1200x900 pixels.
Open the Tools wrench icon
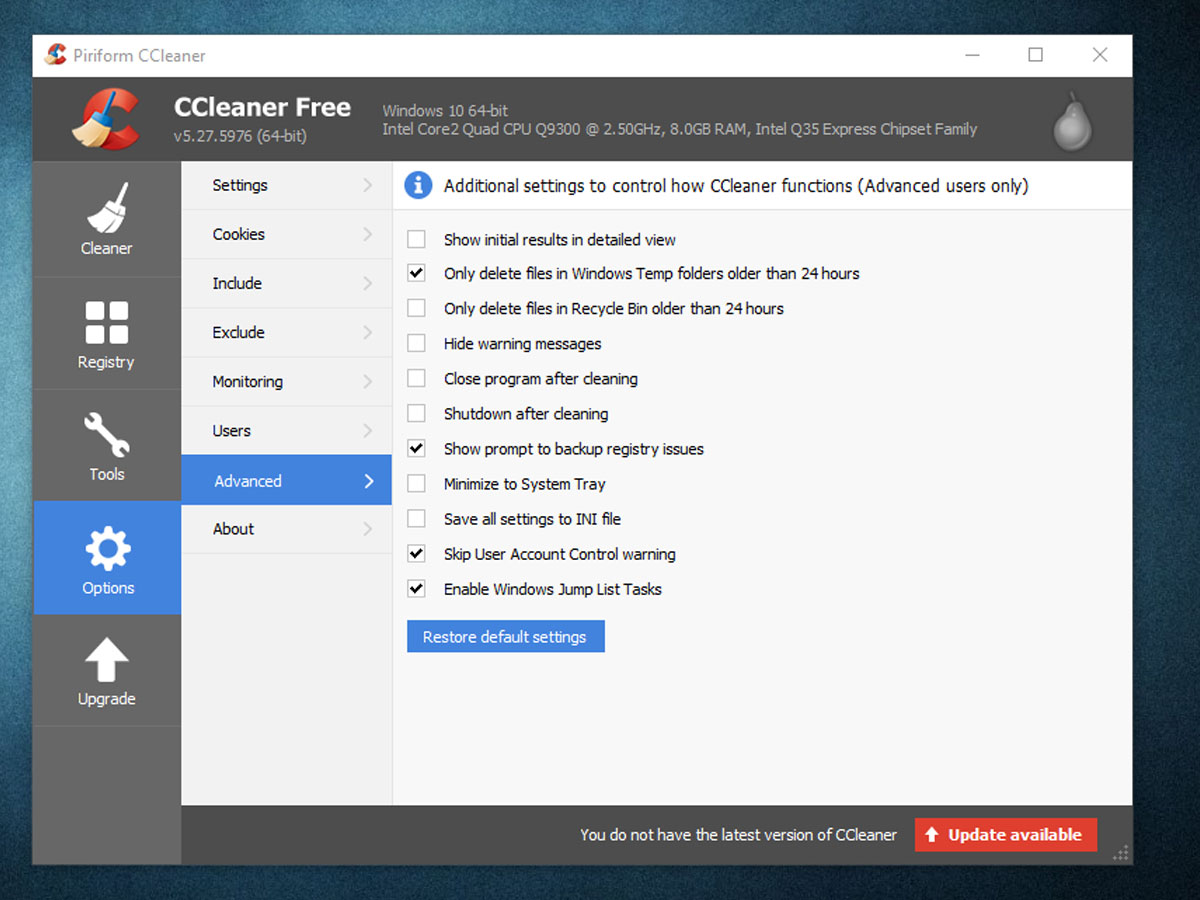pos(107,435)
